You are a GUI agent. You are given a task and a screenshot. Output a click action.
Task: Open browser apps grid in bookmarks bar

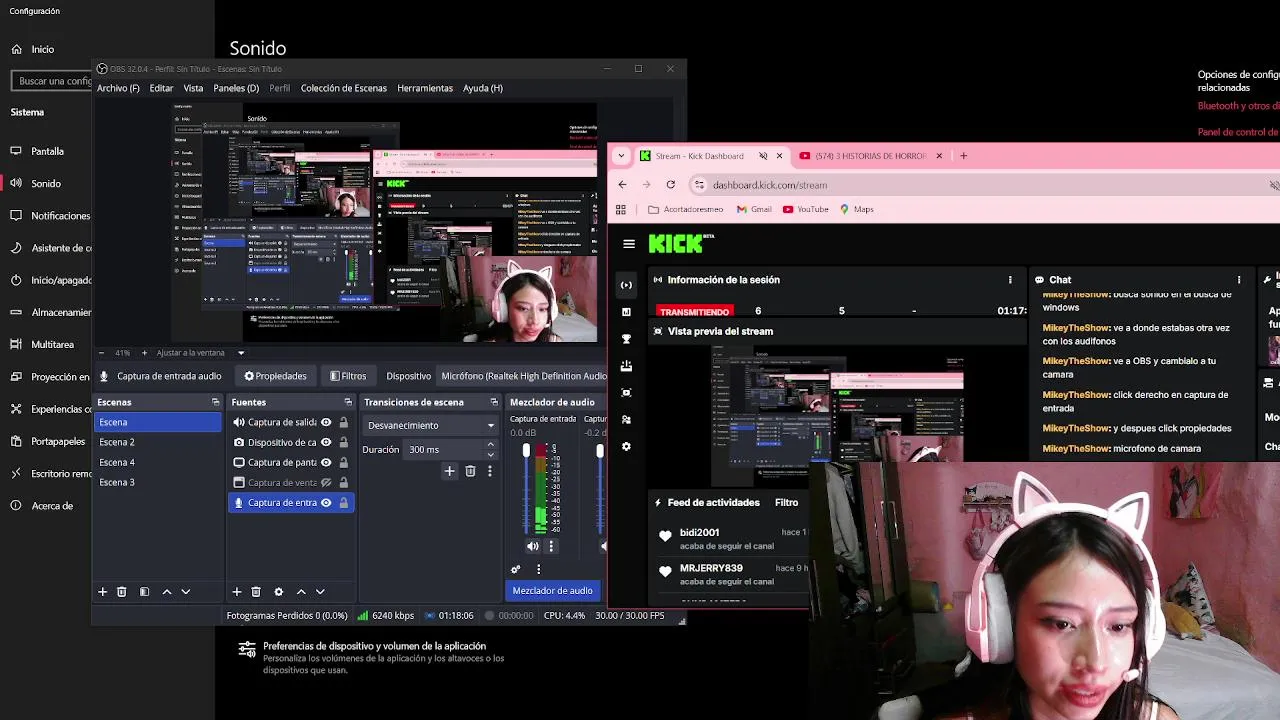621,209
